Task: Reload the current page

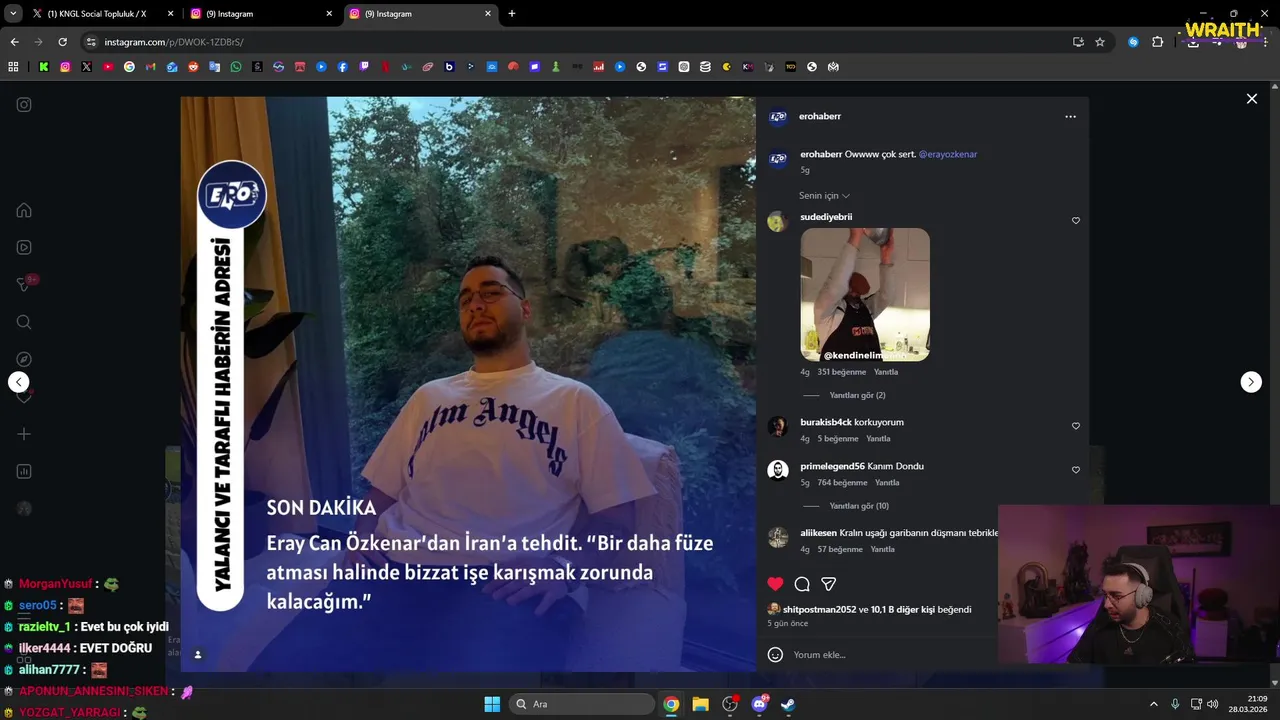Action: pos(62,42)
